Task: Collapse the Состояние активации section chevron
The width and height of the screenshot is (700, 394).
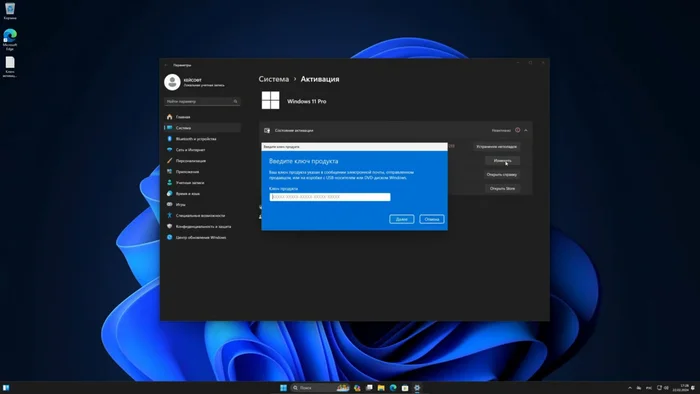Action: point(525,130)
